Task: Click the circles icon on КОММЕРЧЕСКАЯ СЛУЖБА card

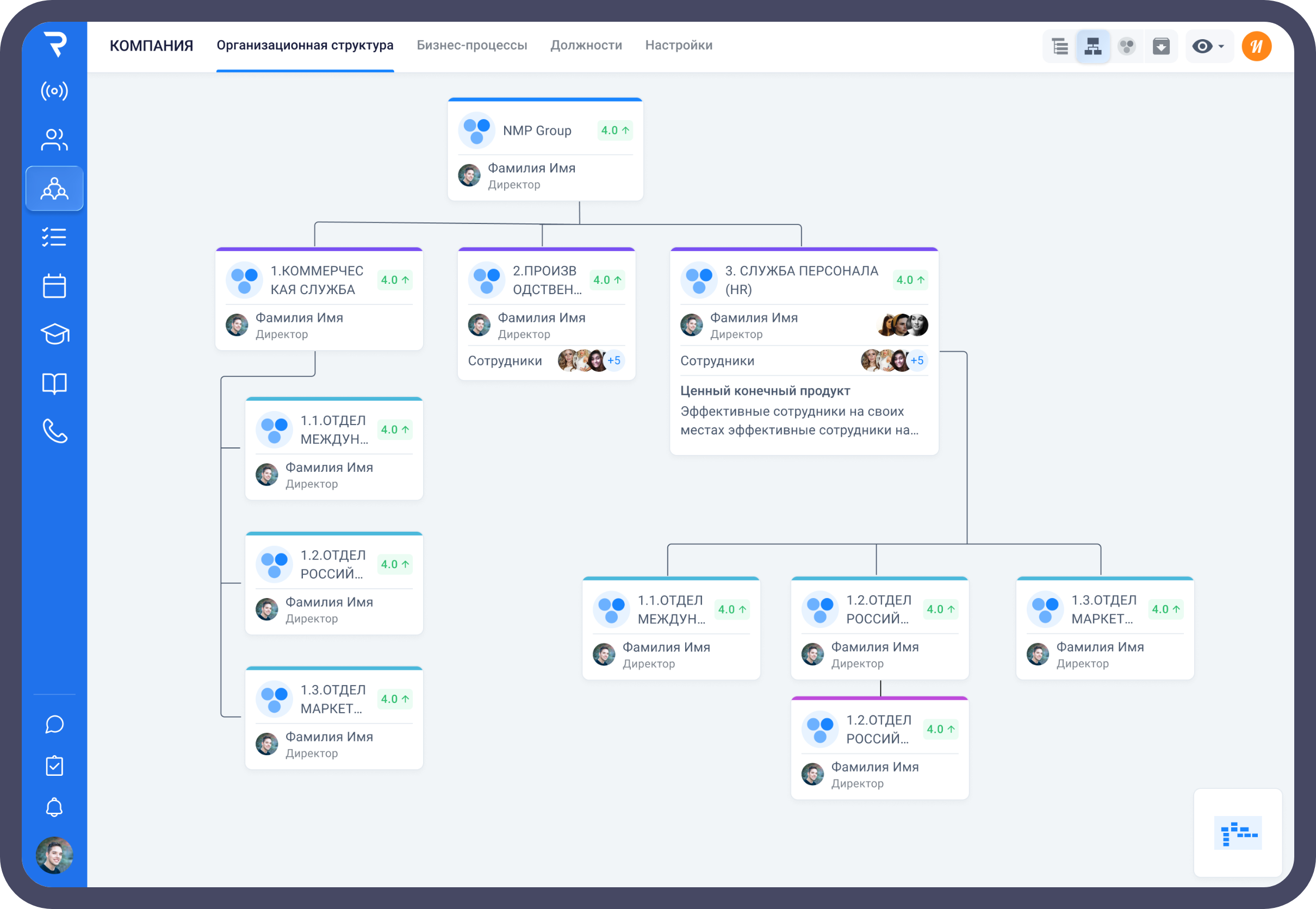Action: click(x=244, y=280)
